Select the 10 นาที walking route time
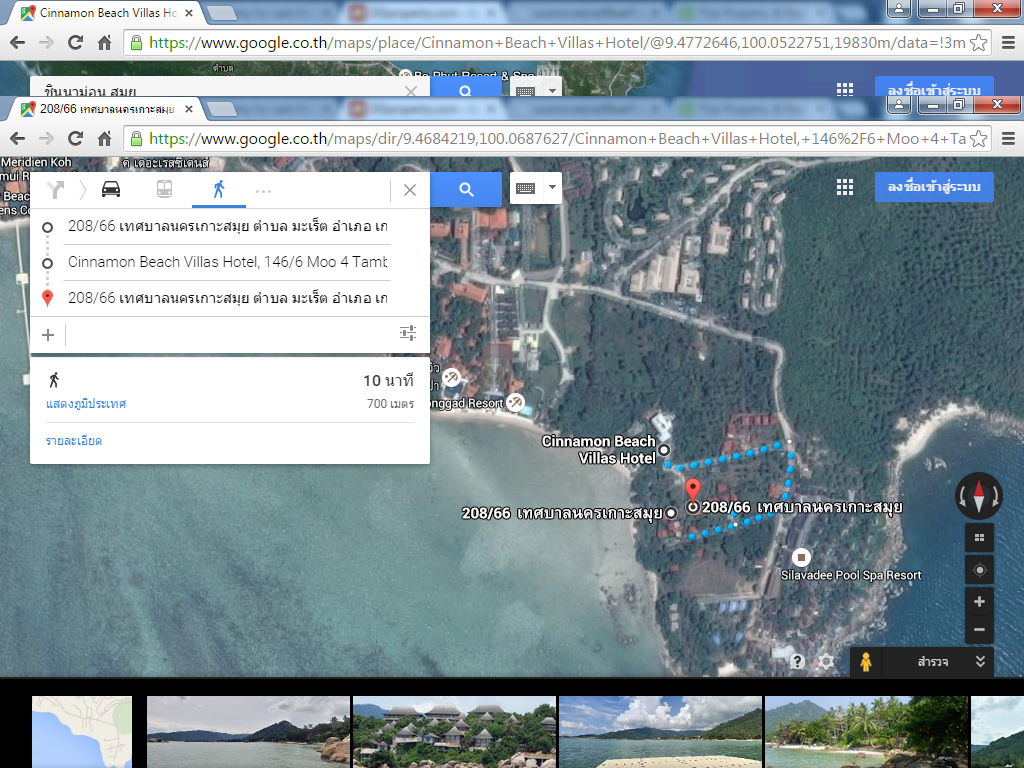Screen dimensions: 1024x768 click(389, 381)
